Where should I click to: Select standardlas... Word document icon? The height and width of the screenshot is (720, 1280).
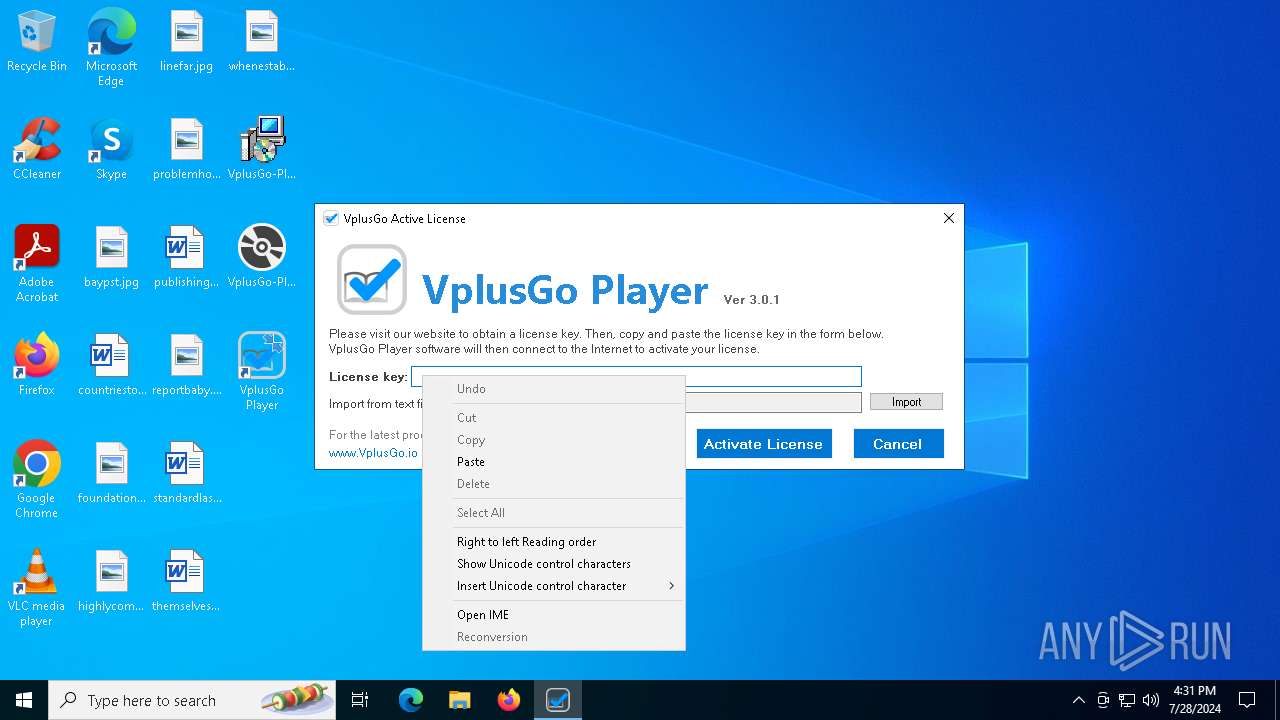[x=186, y=474]
